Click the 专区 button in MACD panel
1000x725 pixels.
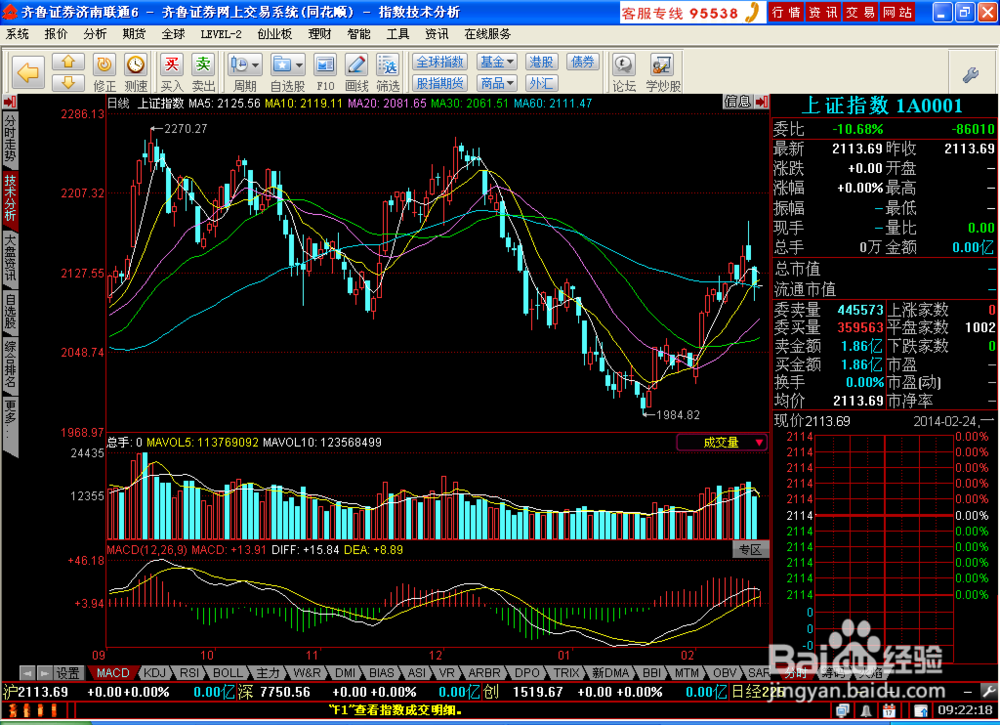point(751,550)
